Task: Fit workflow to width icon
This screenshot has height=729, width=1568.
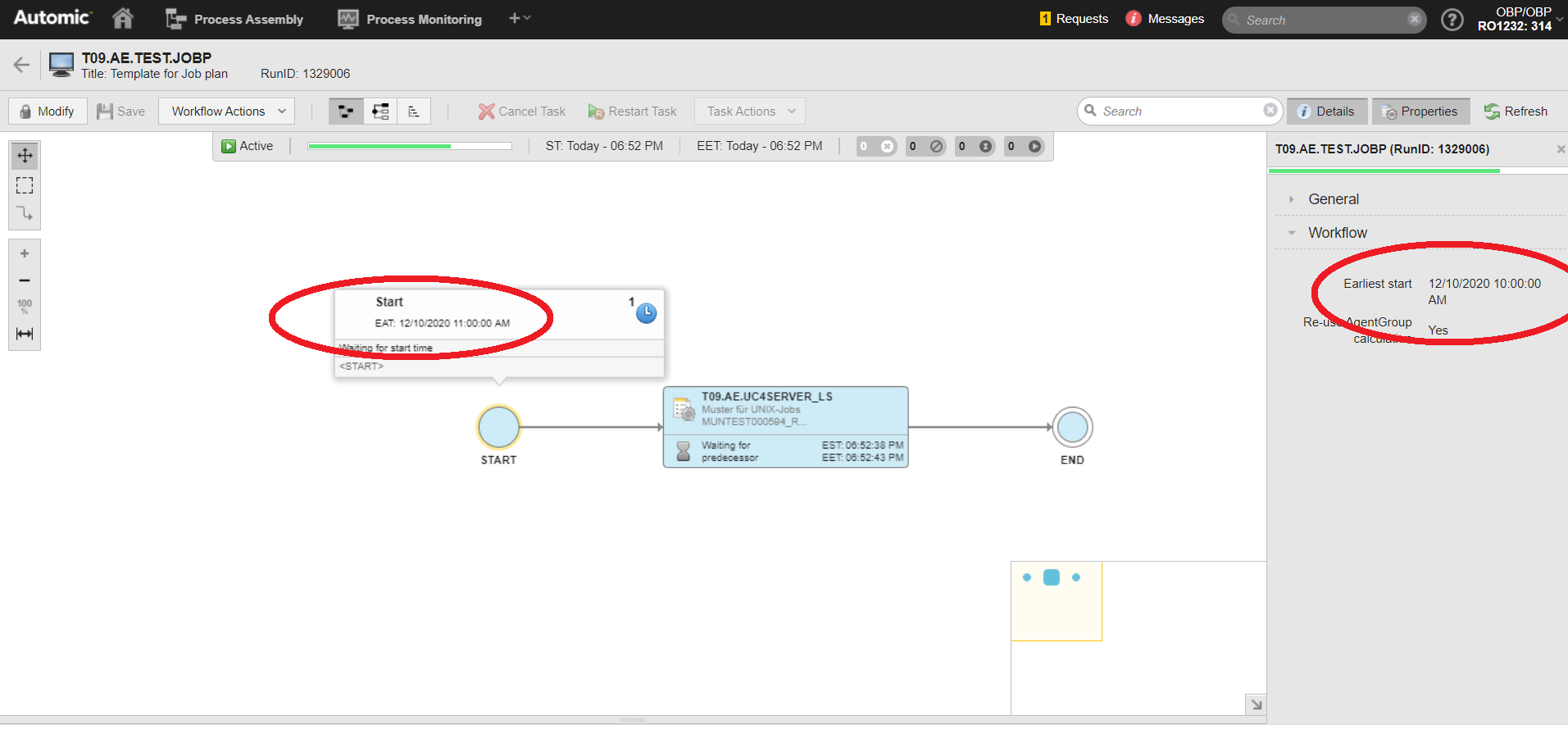Action: coord(25,334)
